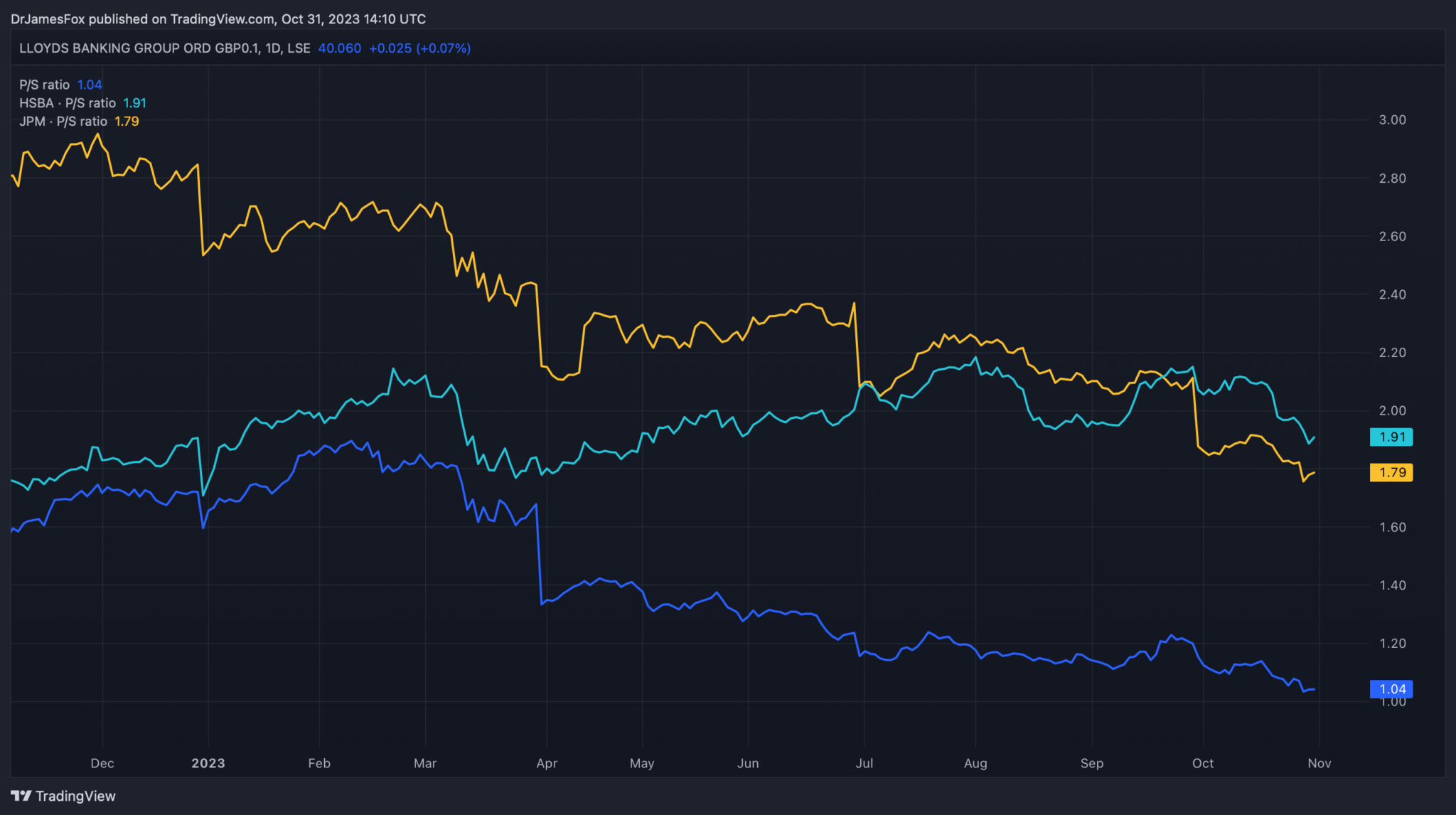Click the TradingView wordmark at bottom
This screenshot has width=1456, height=815.
coord(75,796)
